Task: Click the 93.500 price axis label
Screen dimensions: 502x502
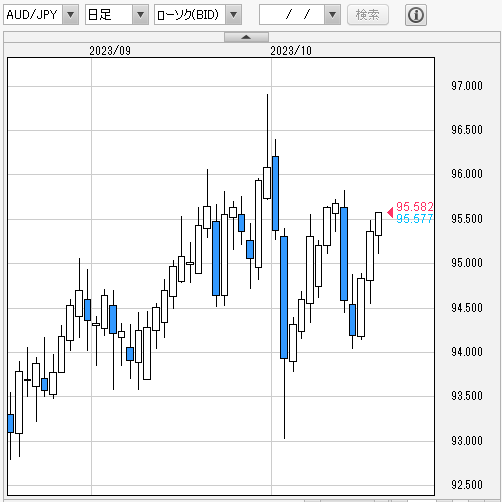Action: (x=467, y=396)
